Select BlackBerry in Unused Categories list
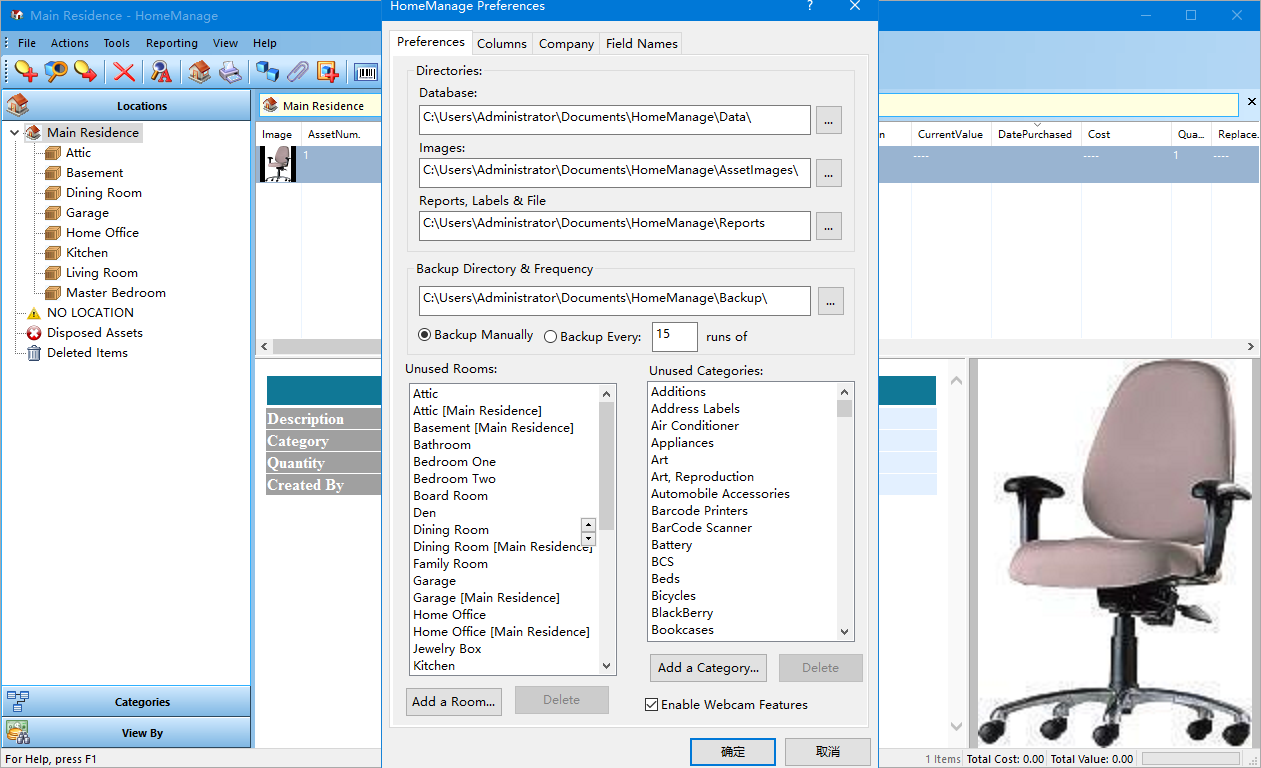Screen dimensions: 1261x768 point(682,613)
